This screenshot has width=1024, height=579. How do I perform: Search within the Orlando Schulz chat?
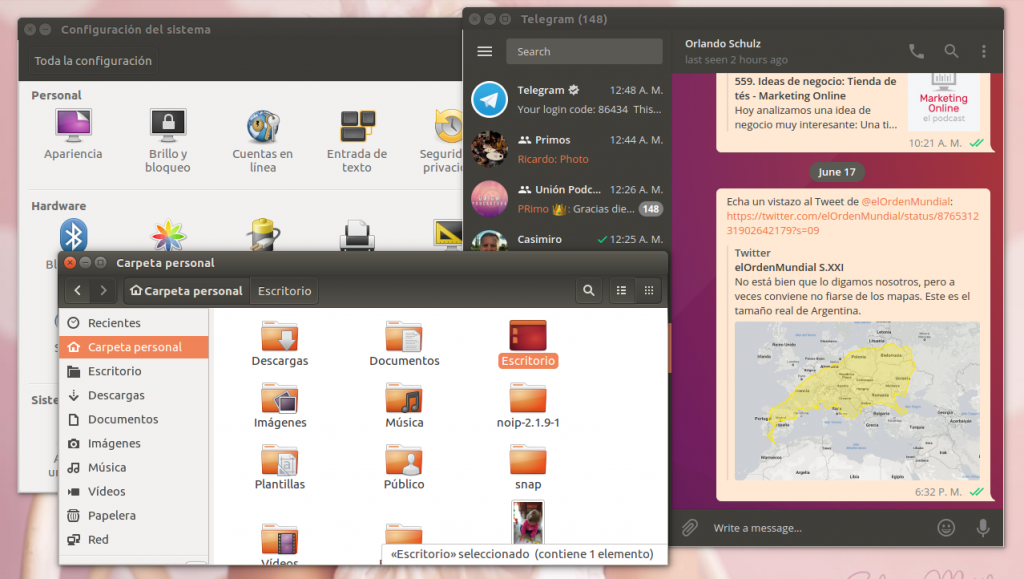(951, 51)
